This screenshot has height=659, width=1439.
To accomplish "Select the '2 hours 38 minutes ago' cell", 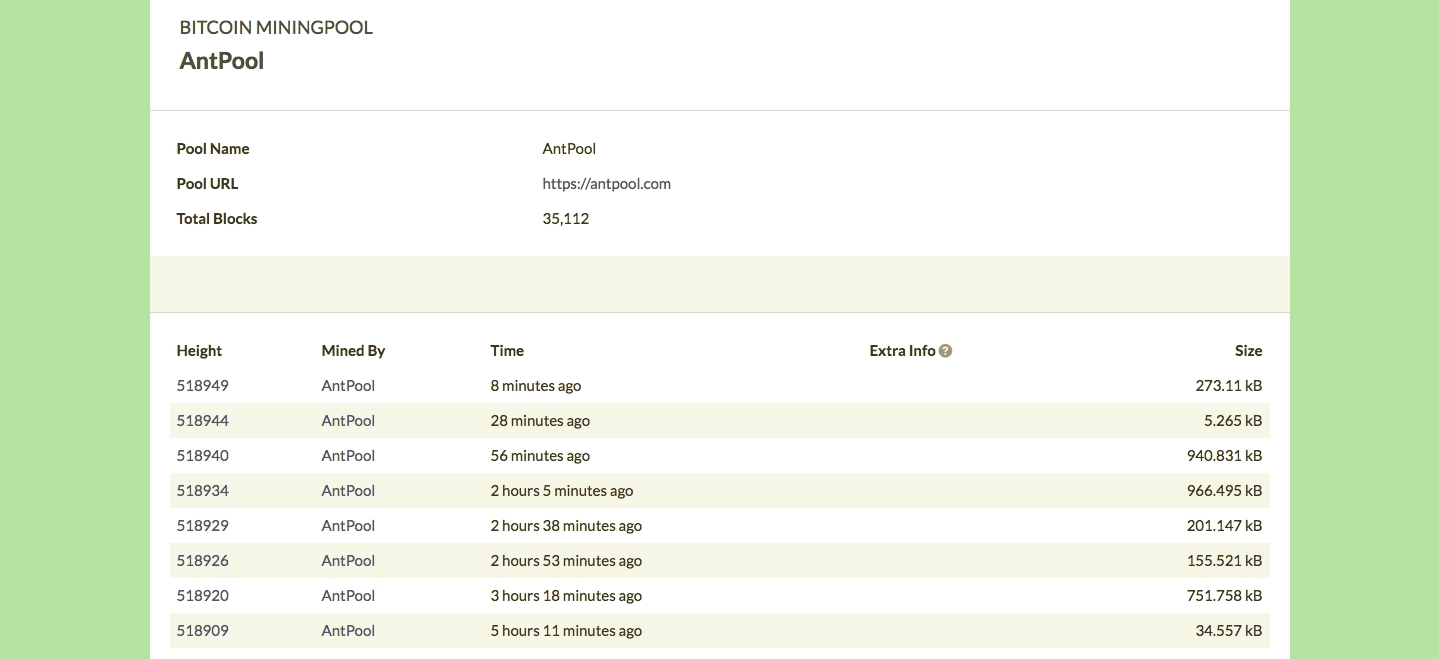I will click(566, 526).
